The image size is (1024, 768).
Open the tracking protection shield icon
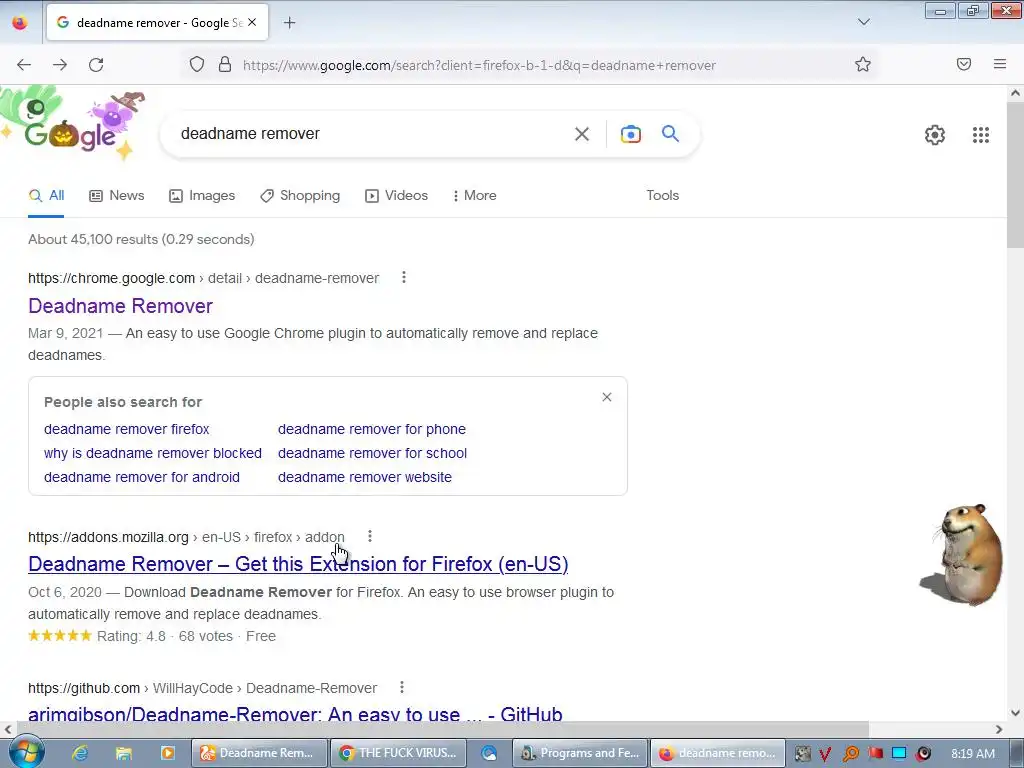click(x=197, y=65)
